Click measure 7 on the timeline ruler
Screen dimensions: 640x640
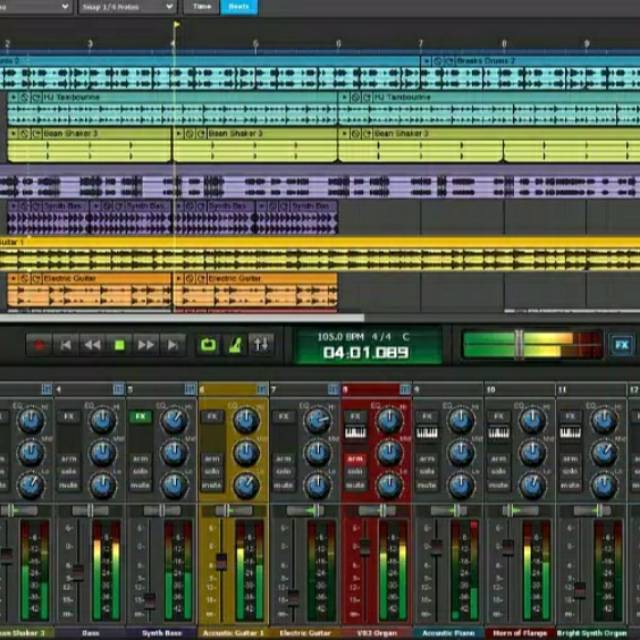coord(420,43)
